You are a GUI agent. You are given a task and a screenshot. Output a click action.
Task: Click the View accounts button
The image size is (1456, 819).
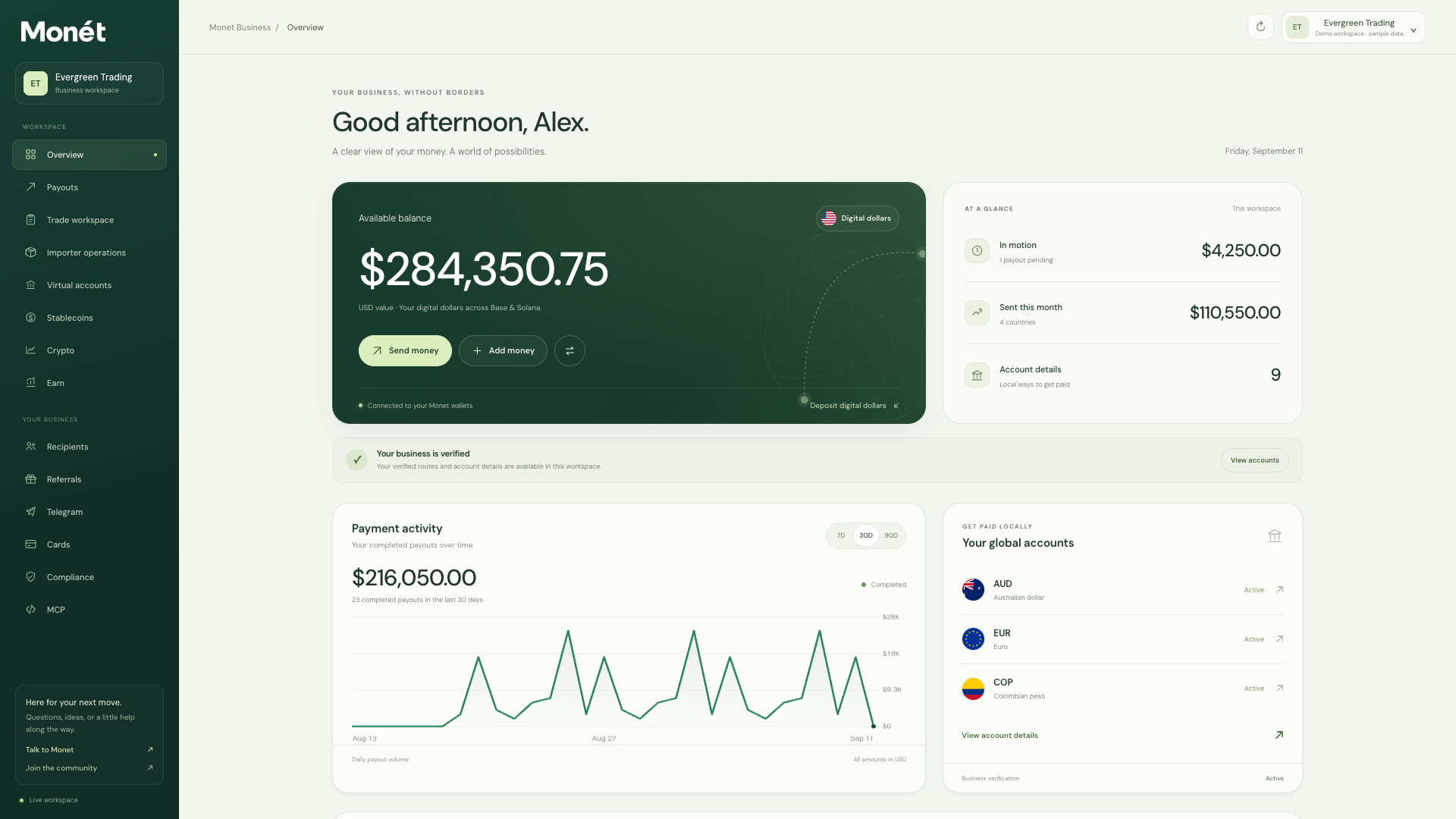(1254, 460)
